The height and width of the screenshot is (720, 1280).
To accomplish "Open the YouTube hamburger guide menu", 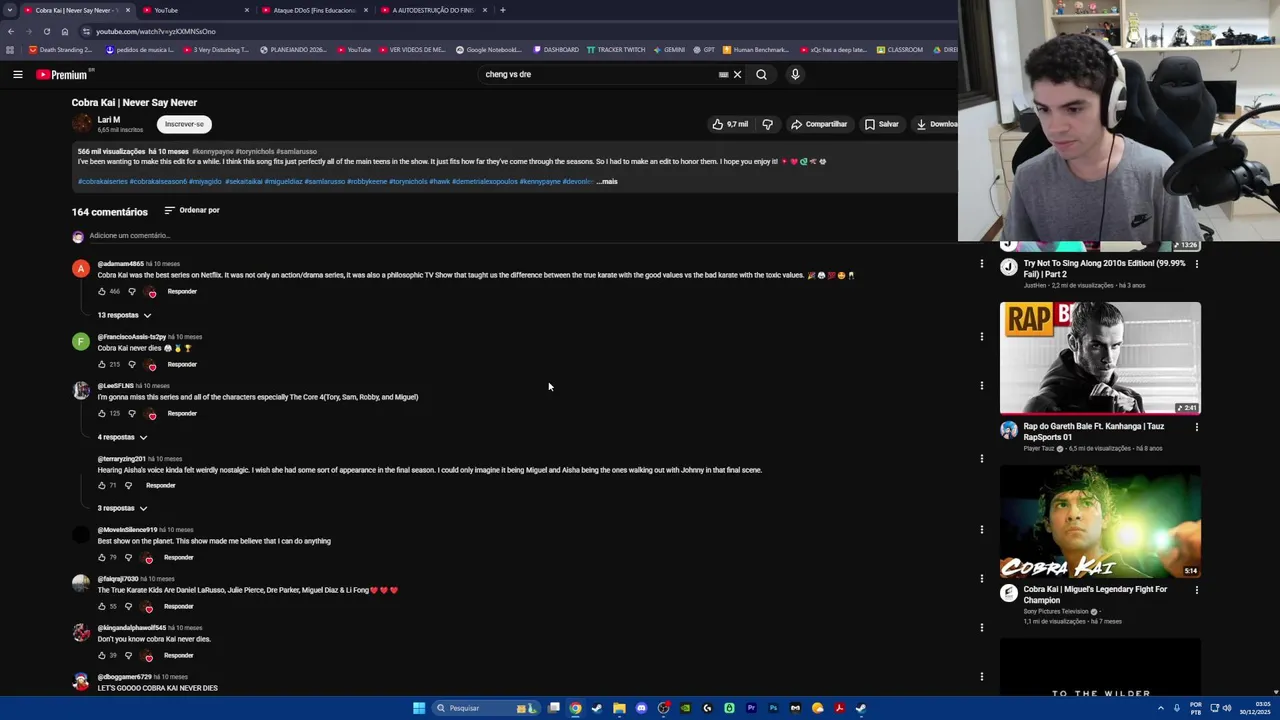I will [17, 74].
